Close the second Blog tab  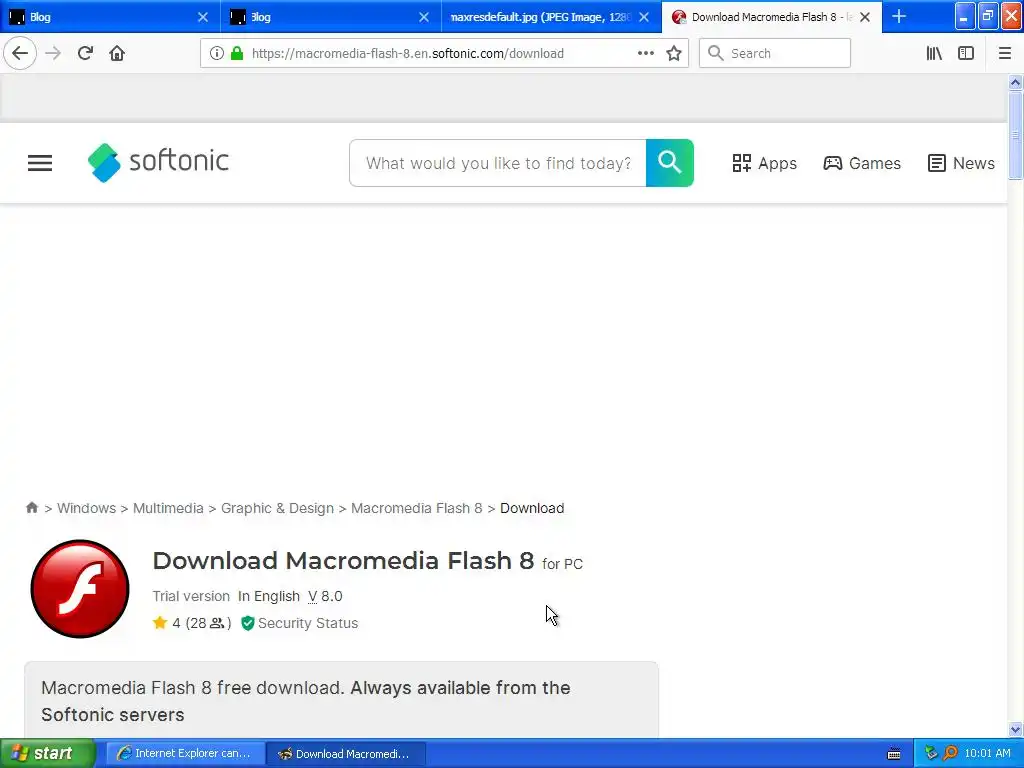point(424,17)
